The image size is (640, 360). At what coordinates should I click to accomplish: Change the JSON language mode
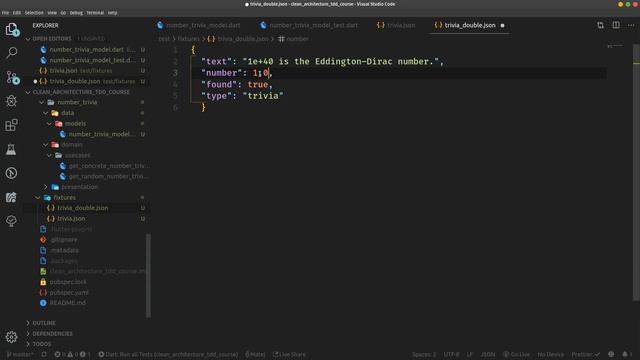click(x=488, y=354)
